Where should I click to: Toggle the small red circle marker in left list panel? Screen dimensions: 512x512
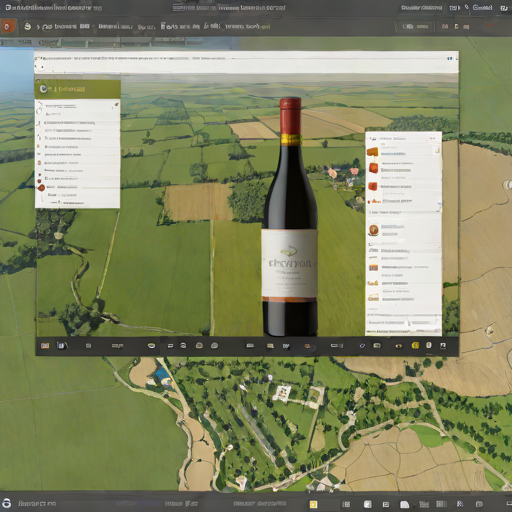pyautogui.click(x=41, y=188)
